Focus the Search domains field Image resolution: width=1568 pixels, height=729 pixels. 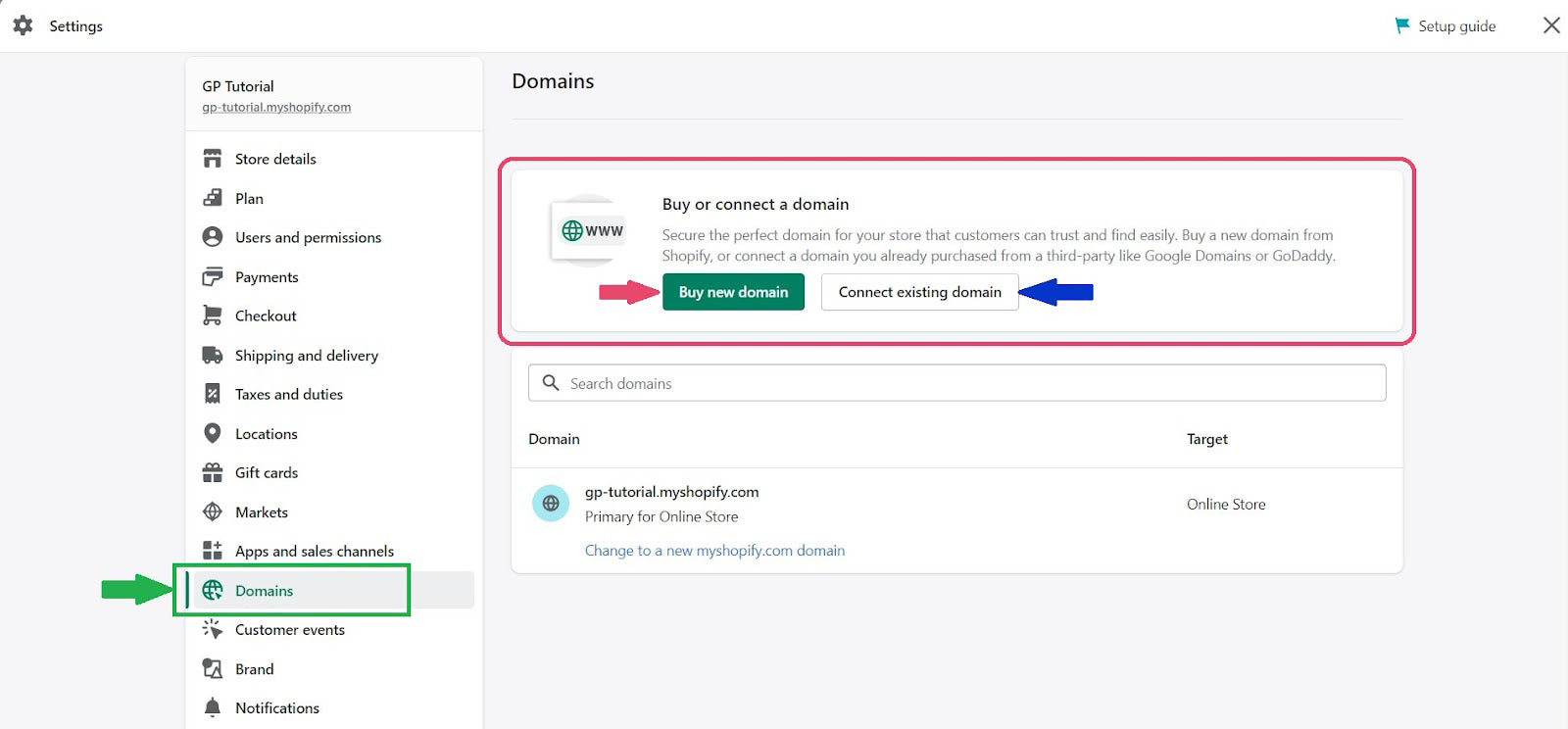click(x=956, y=383)
